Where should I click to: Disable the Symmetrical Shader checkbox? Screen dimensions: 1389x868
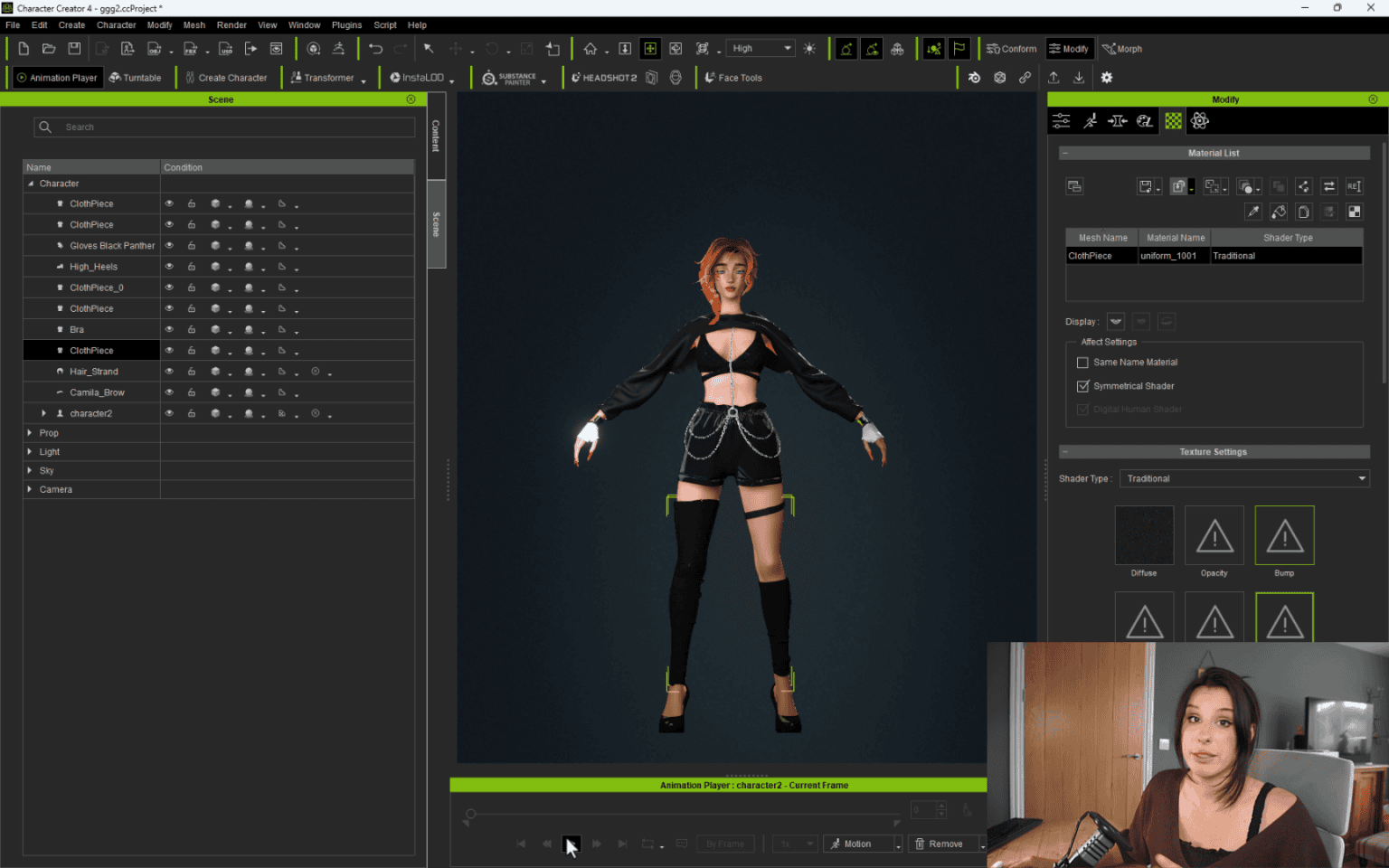pos(1082,385)
